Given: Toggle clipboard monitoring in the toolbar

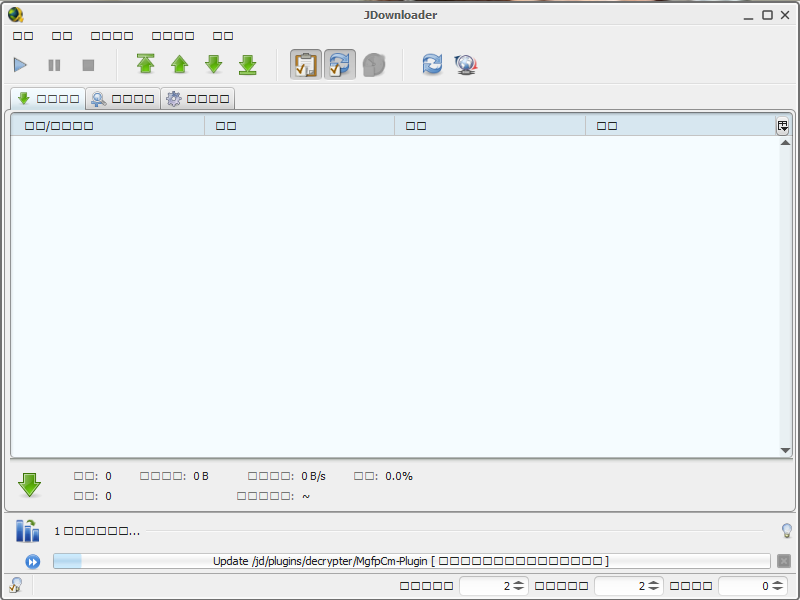Looking at the screenshot, I should [x=306, y=64].
